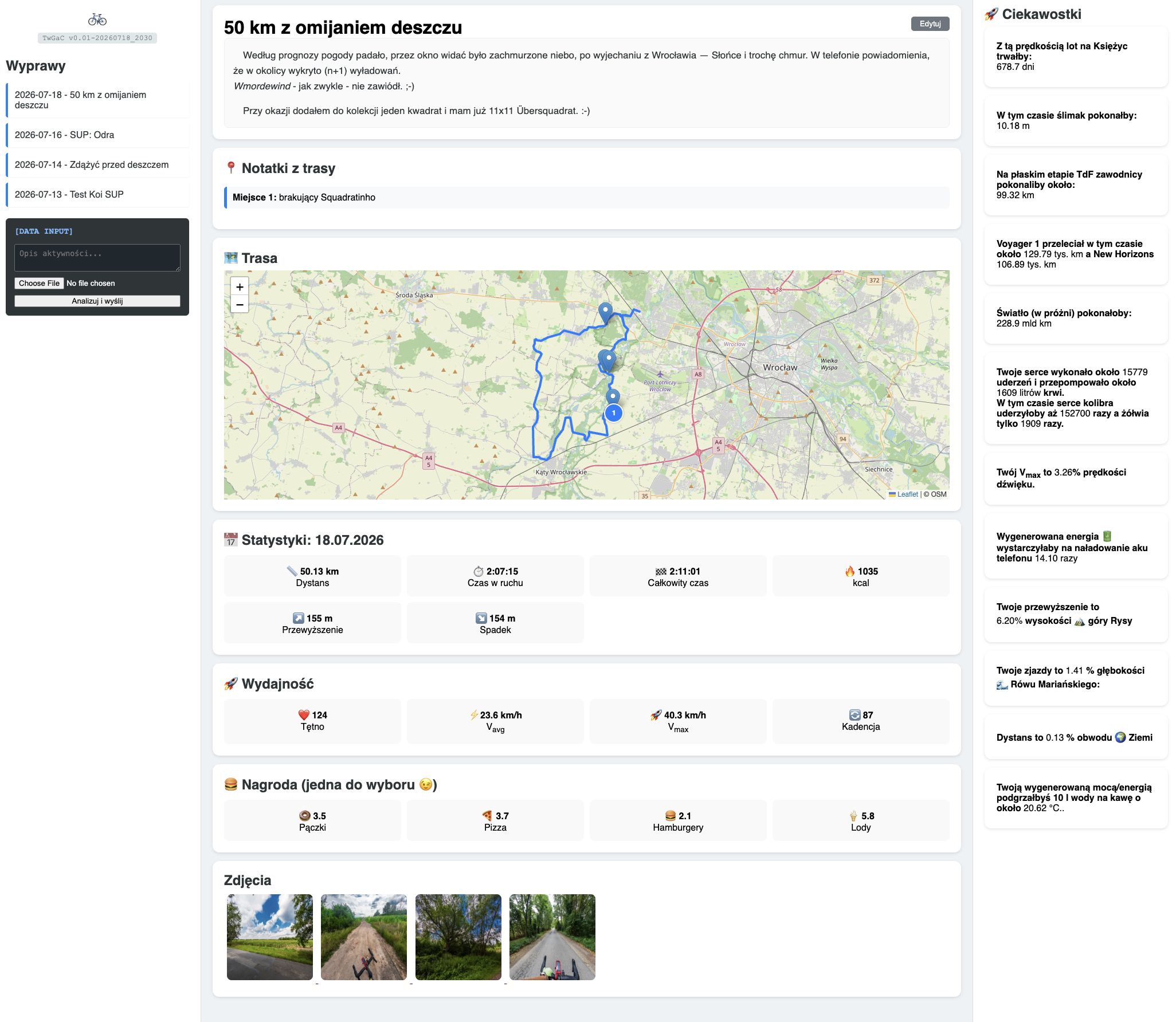
Task: Click the No file chosen label
Action: (91, 283)
